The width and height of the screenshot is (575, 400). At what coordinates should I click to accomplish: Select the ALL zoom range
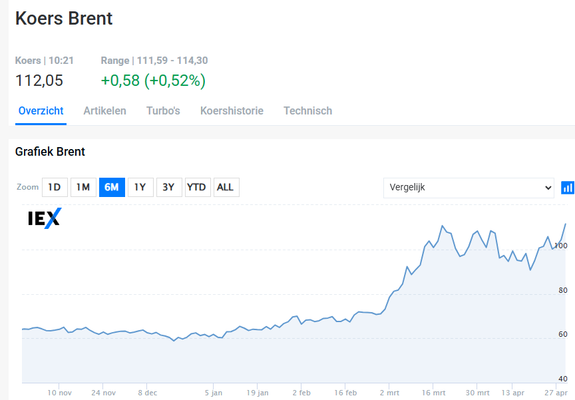226,187
